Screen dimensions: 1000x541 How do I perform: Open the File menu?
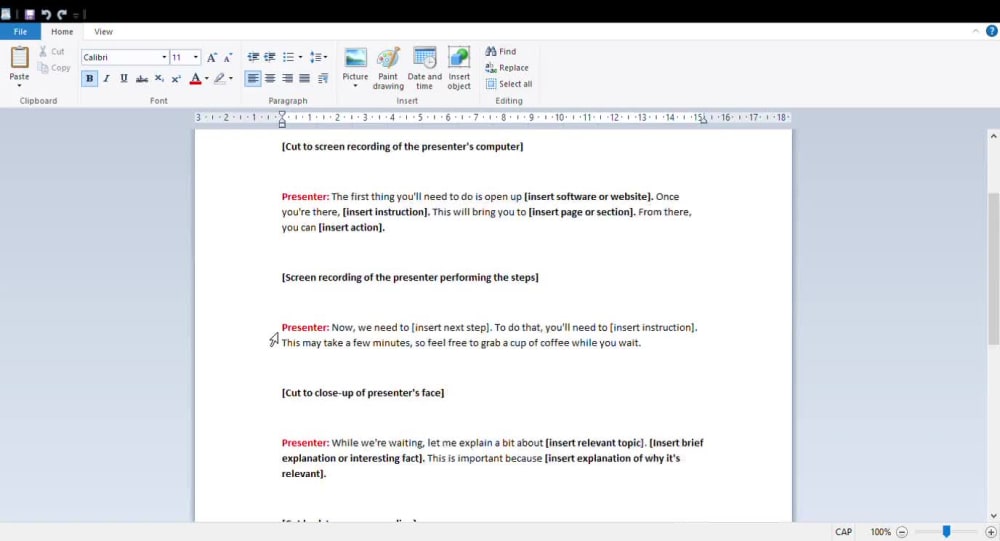pos(20,31)
